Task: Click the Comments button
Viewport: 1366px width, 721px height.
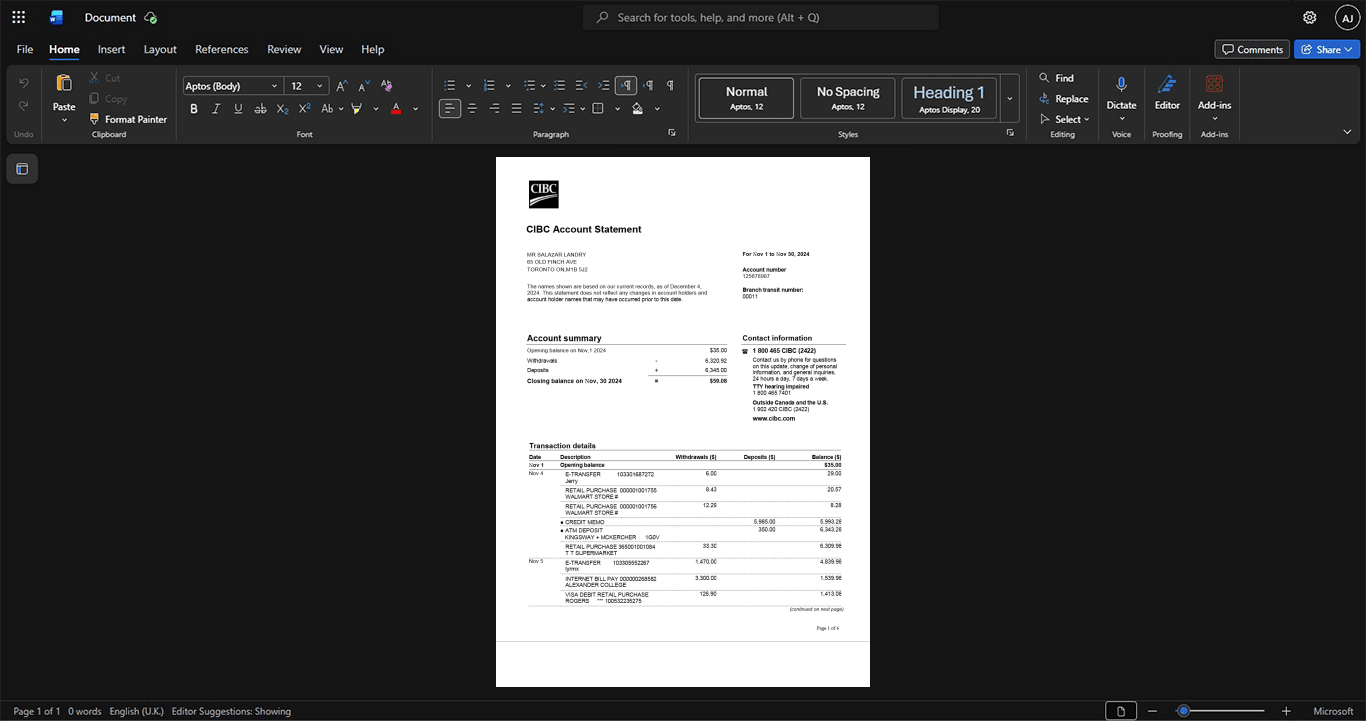Action: click(x=1252, y=49)
